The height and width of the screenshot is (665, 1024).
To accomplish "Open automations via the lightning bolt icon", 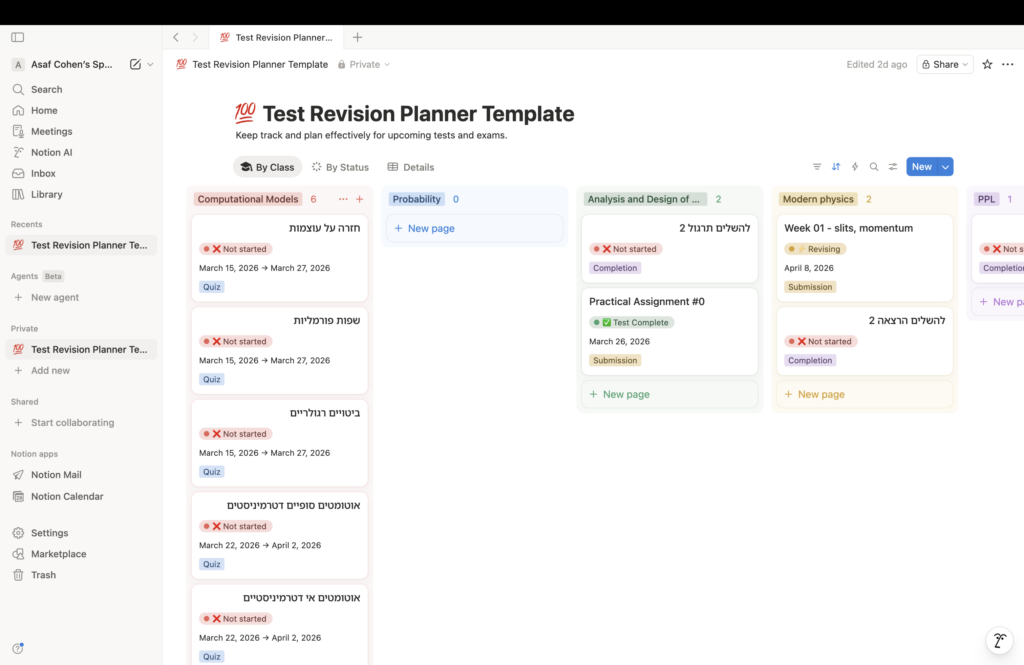I will click(x=855, y=167).
